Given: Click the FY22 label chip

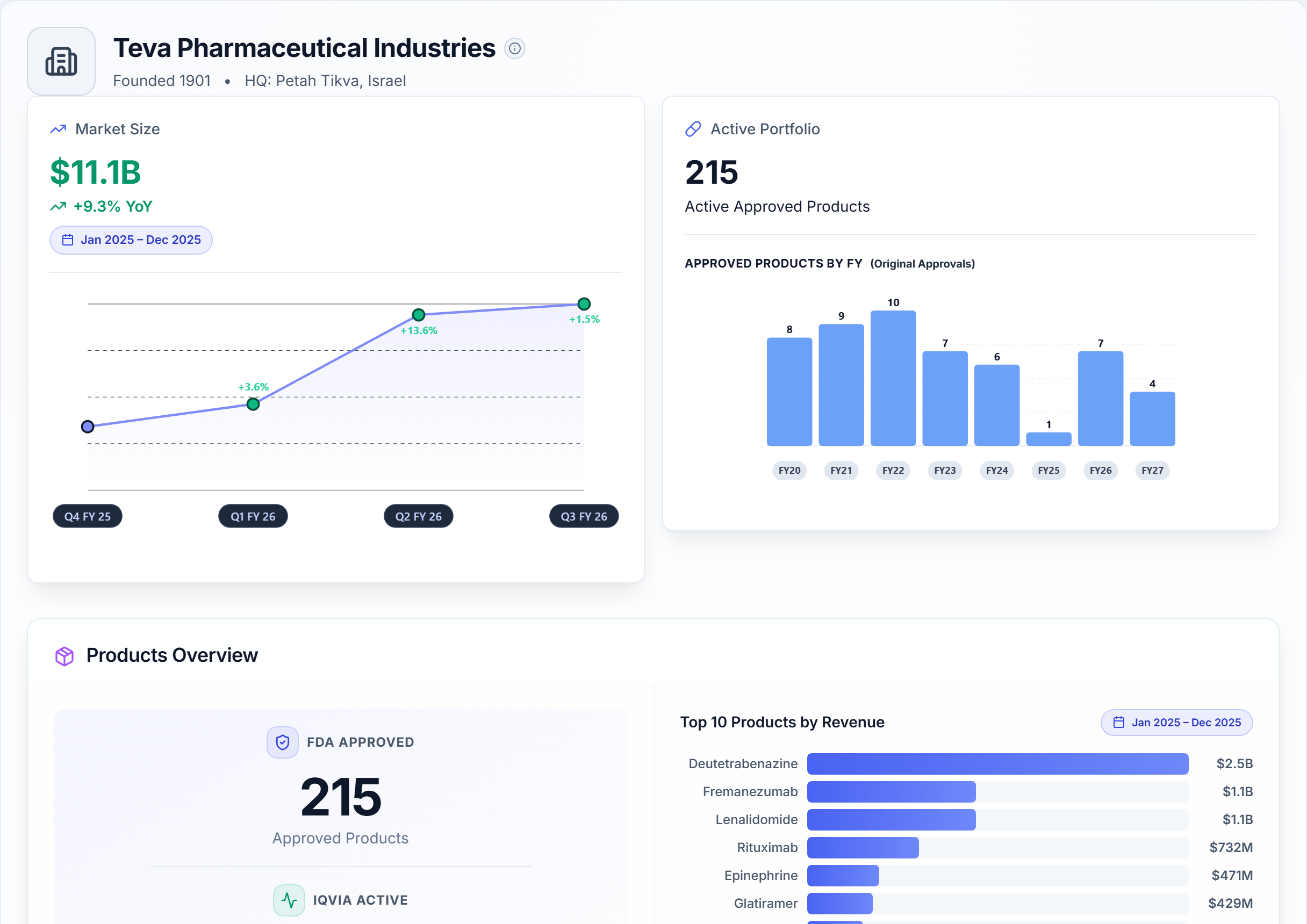Looking at the screenshot, I should click(893, 471).
